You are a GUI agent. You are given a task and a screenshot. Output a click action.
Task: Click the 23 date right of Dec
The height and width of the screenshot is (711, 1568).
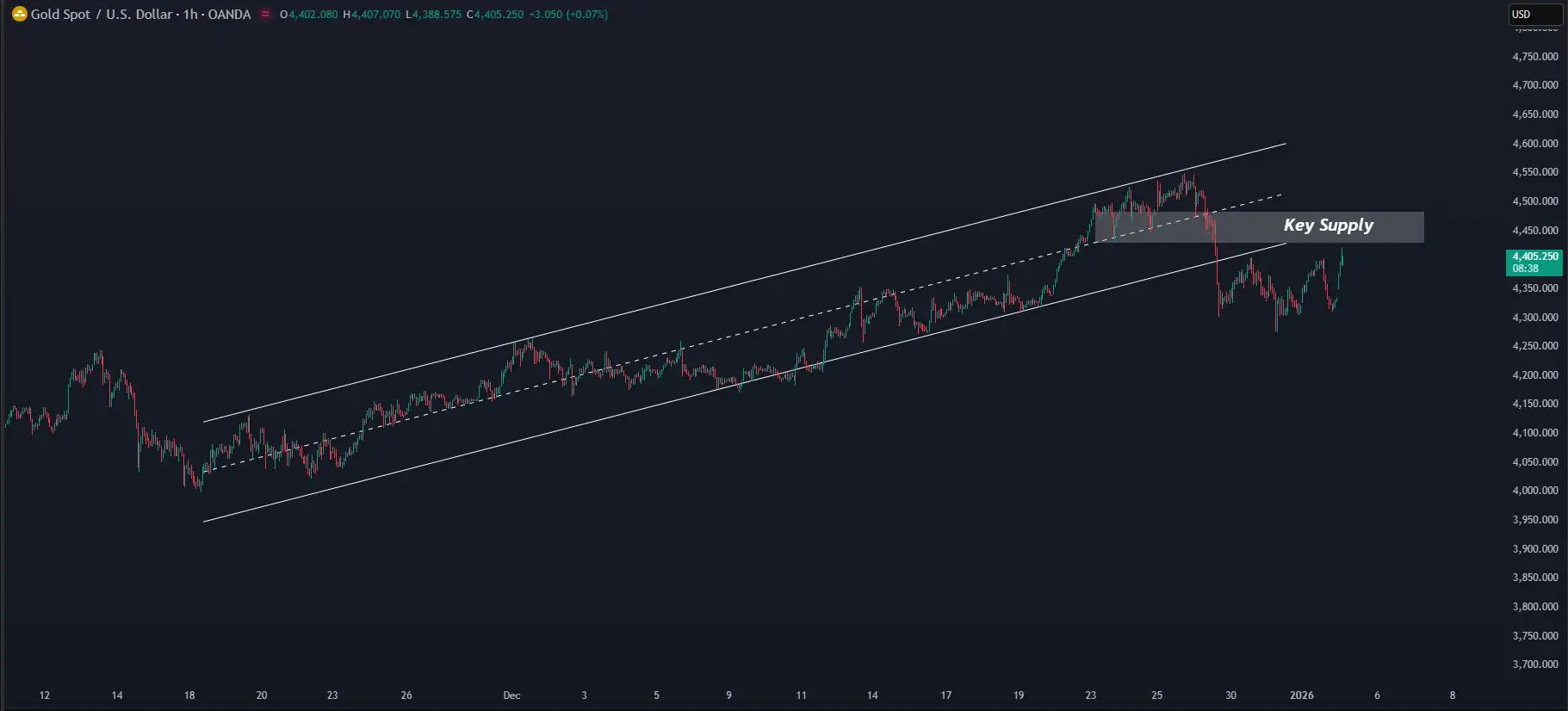(x=1090, y=696)
